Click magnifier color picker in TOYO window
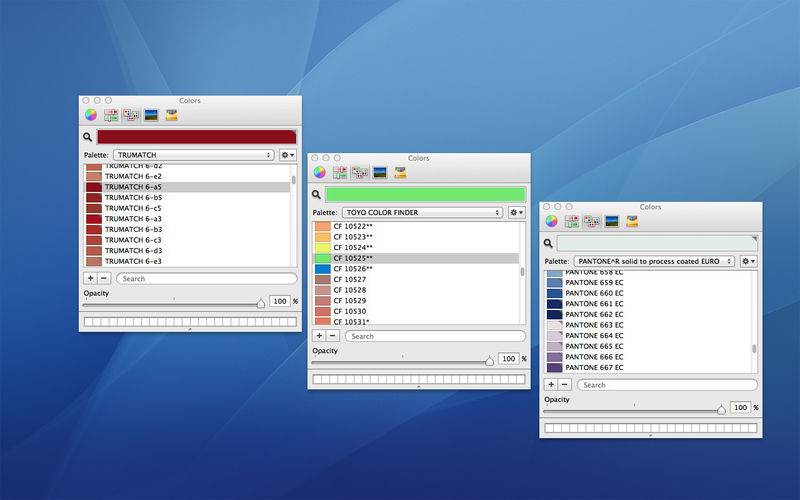The image size is (800, 500). coord(316,194)
